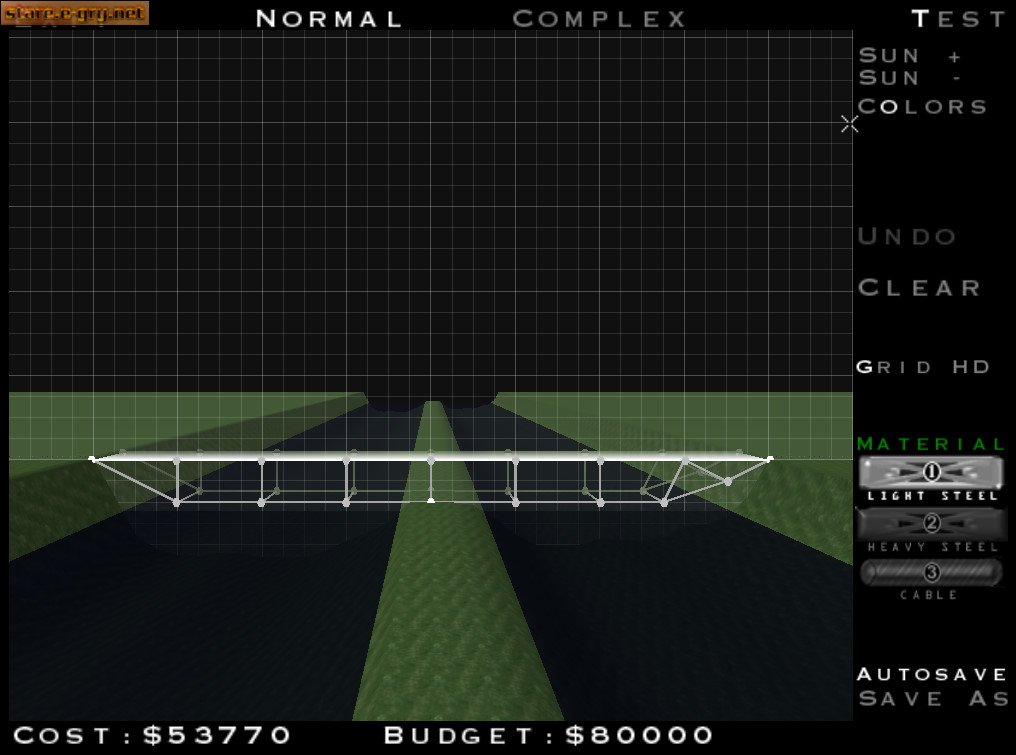
Task: Undo the last bridge edit
Action: [x=907, y=237]
